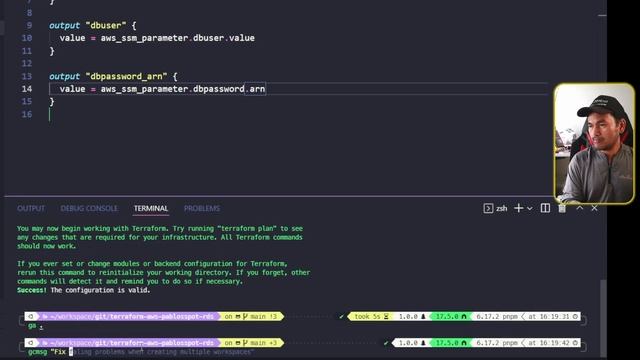
Task: Click "6.17.2 pnpm" in the first prompt
Action: (497, 316)
